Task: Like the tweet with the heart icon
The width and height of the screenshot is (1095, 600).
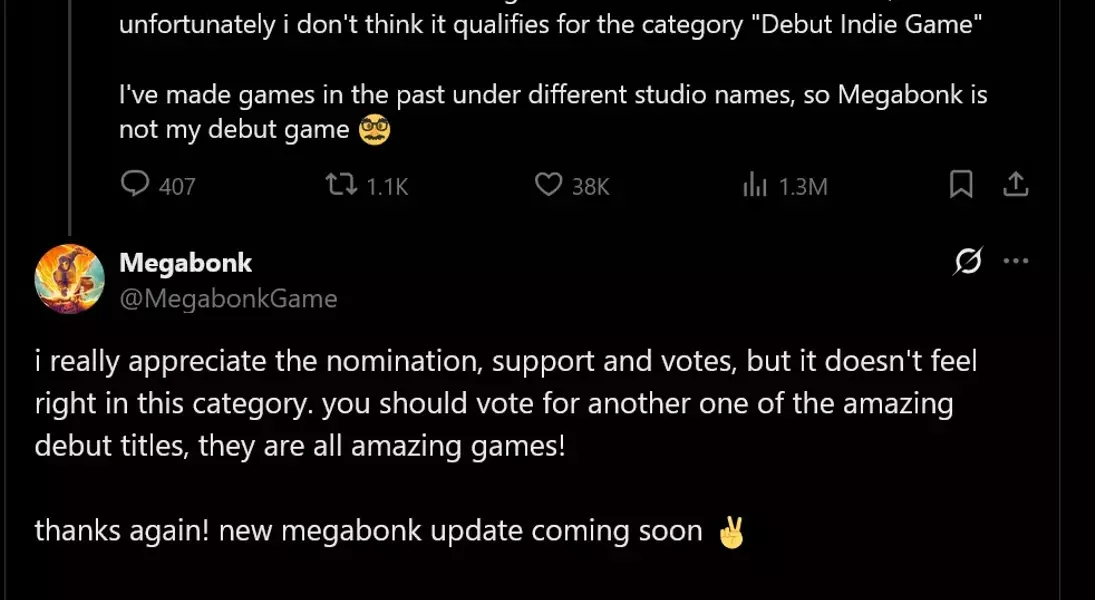Action: pyautogui.click(x=548, y=185)
